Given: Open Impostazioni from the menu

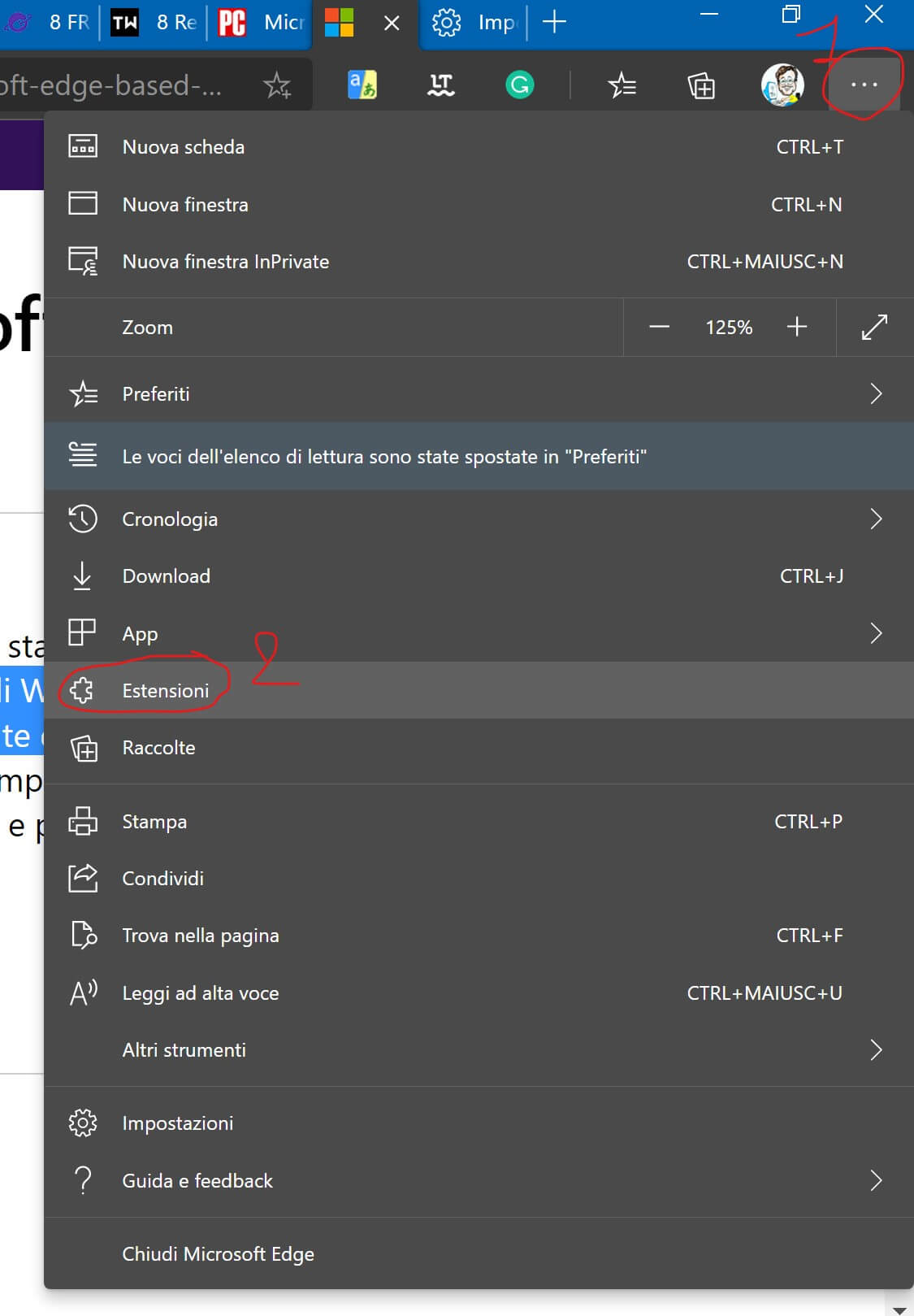Looking at the screenshot, I should tap(177, 1123).
